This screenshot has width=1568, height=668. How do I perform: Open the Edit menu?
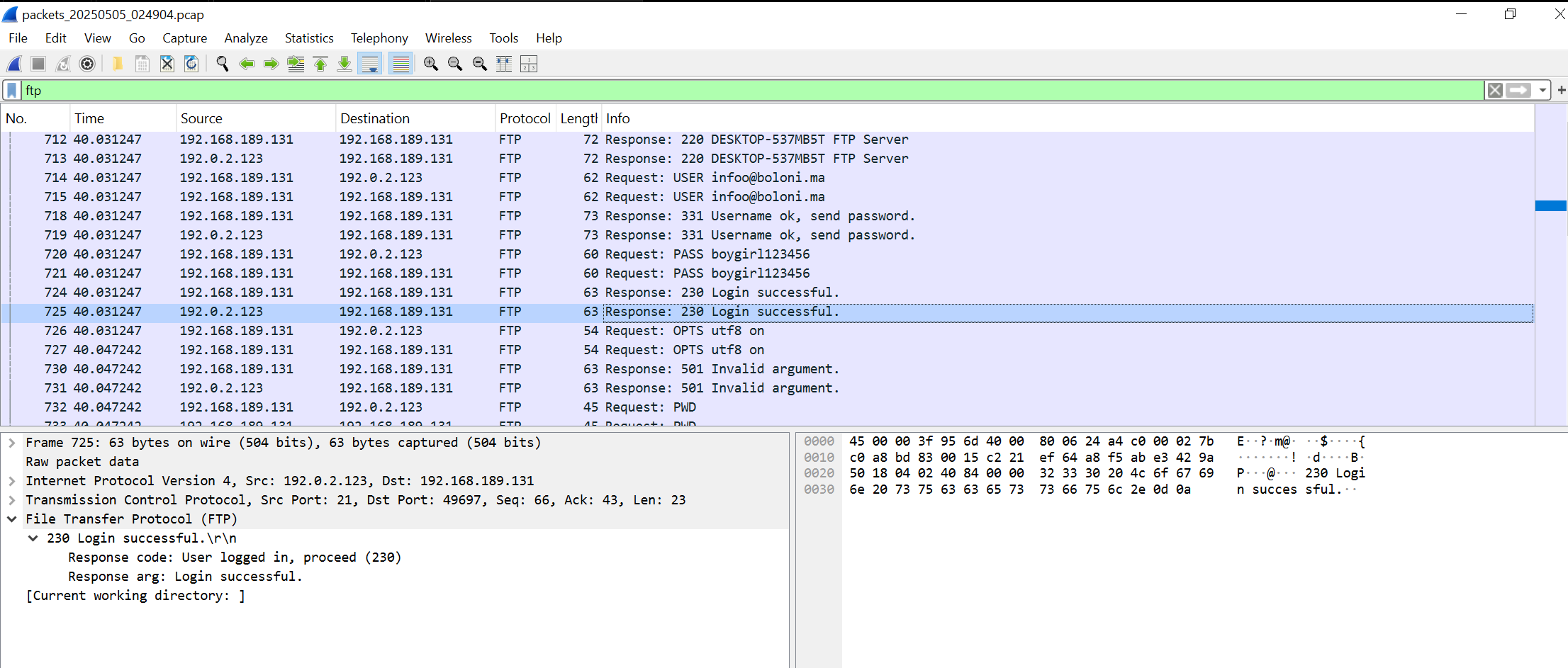[55, 38]
